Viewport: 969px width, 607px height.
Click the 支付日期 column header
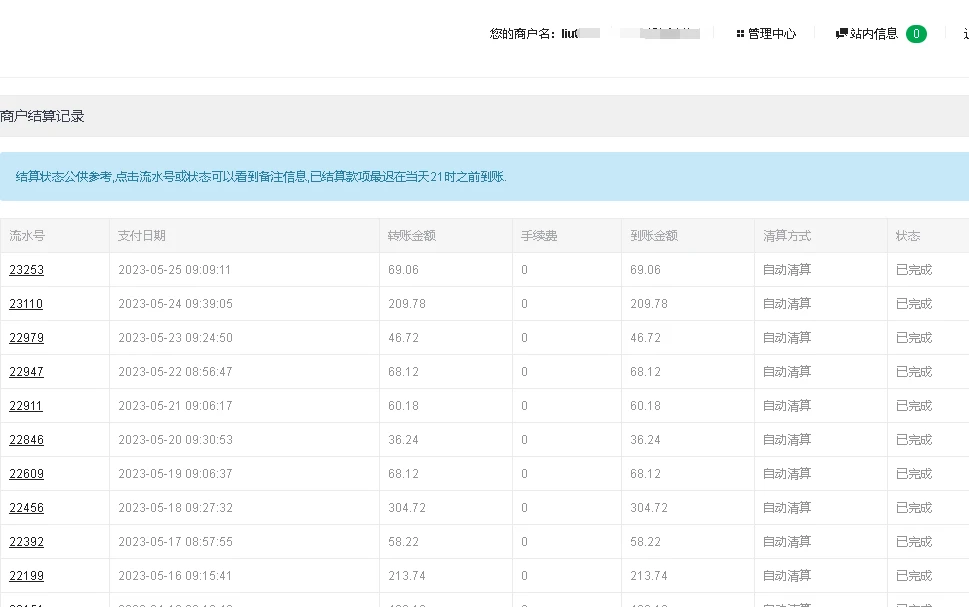tap(142, 236)
